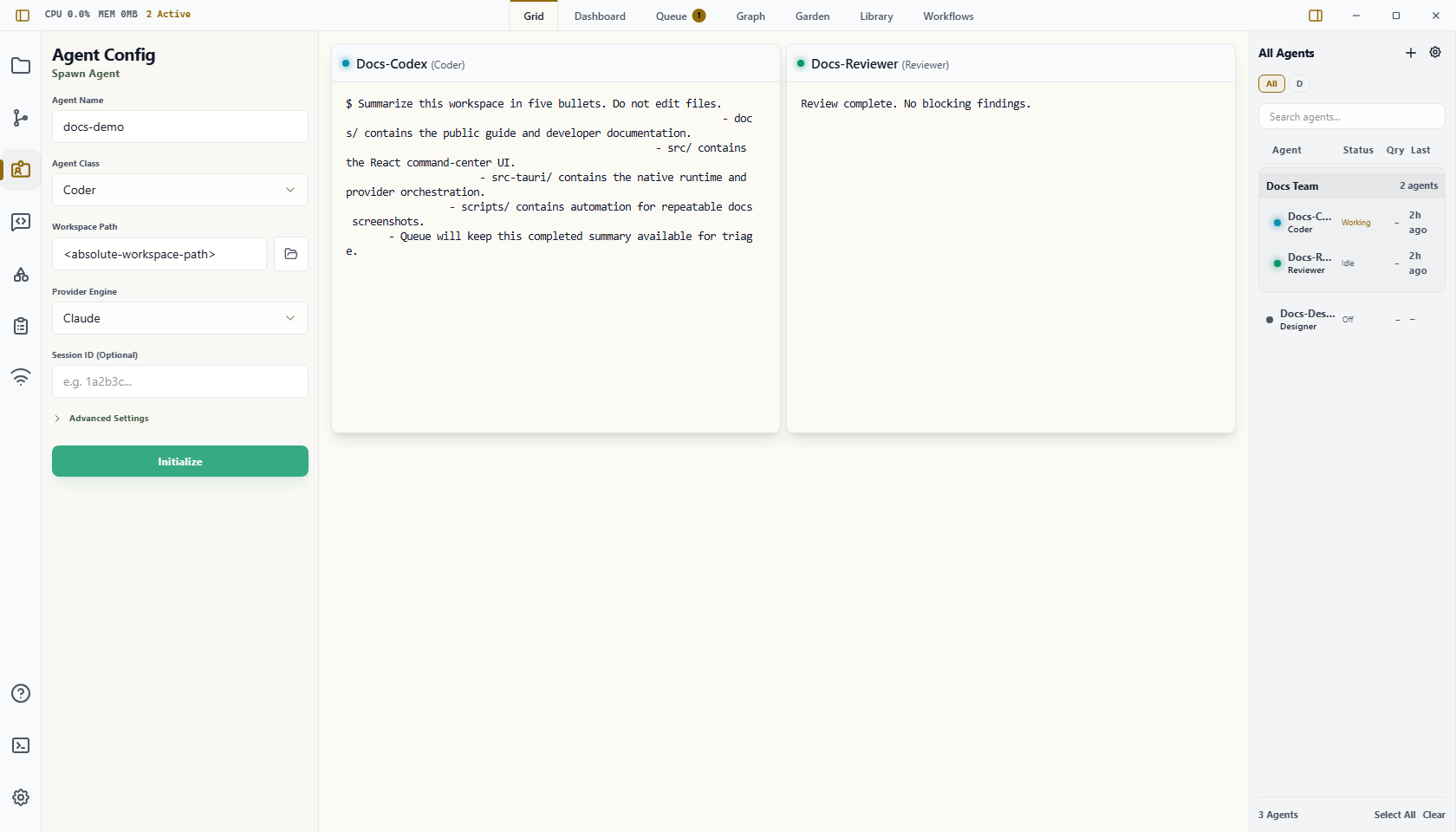Open the Agent Class dropdown
The image size is (1456, 832).
pyautogui.click(x=180, y=190)
